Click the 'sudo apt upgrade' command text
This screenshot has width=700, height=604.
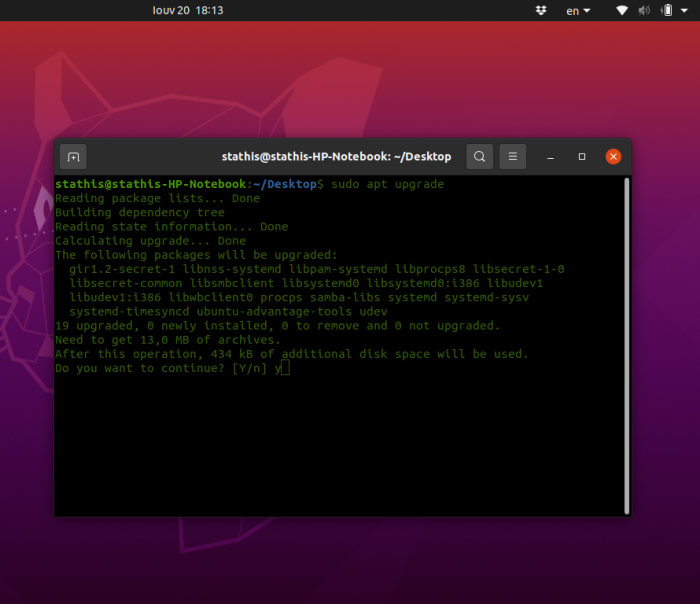pos(387,184)
